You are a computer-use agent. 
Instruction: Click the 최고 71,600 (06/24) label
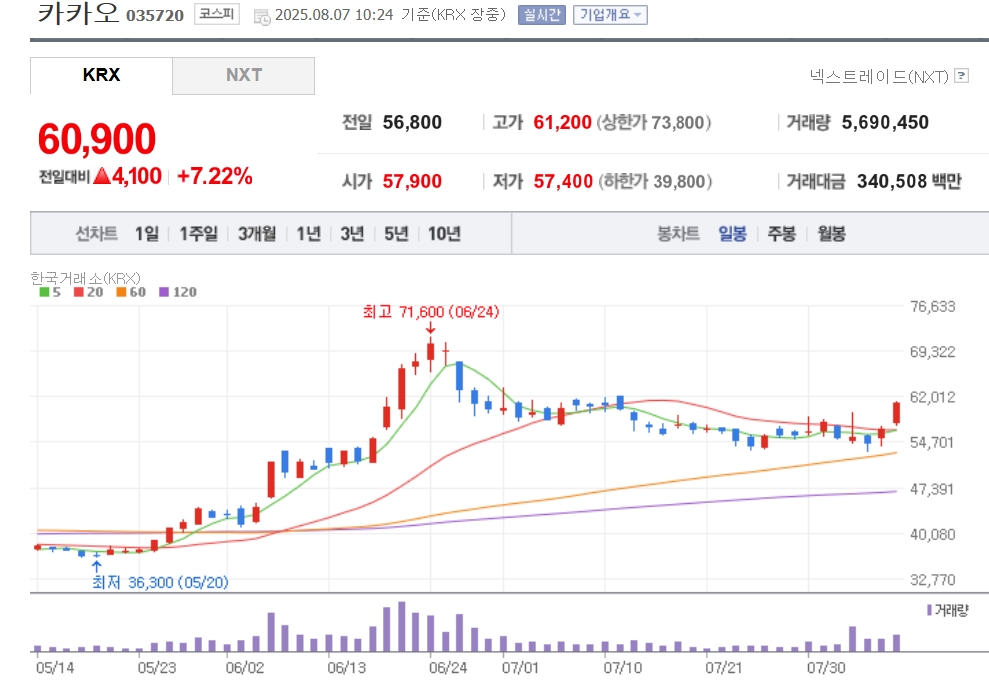point(431,312)
